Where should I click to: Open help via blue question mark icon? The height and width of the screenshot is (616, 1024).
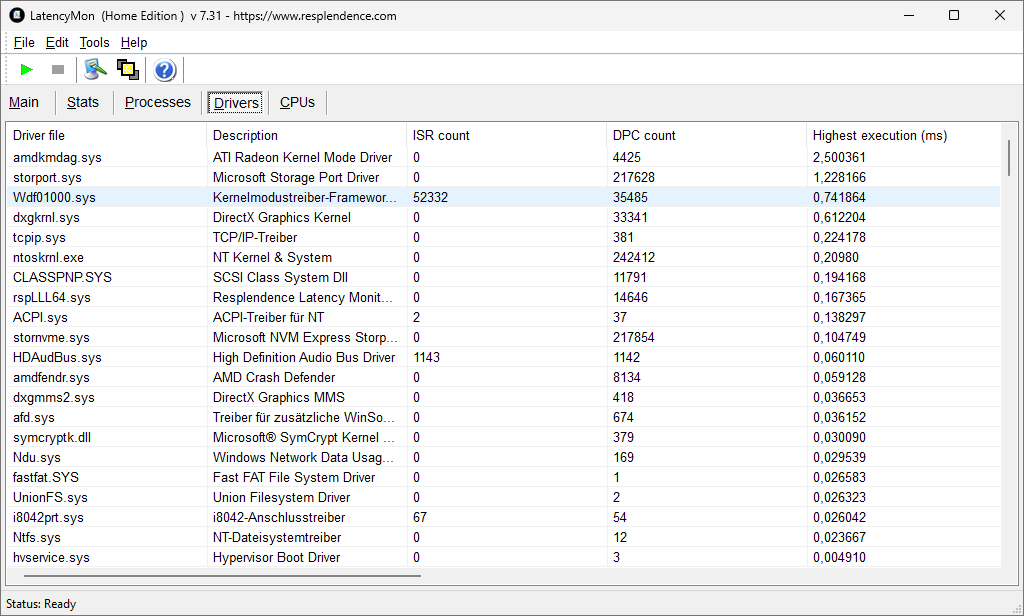point(165,70)
